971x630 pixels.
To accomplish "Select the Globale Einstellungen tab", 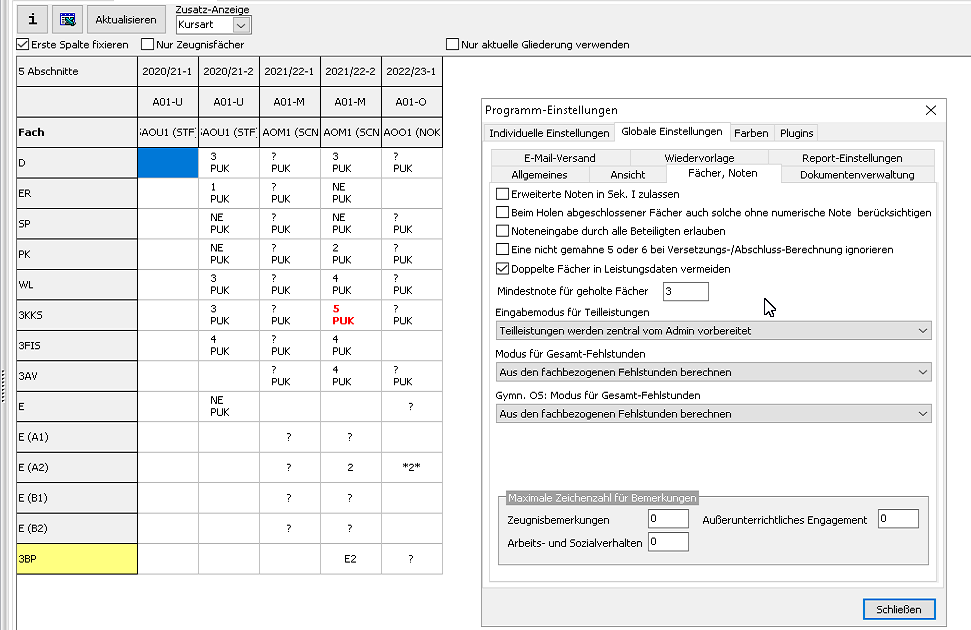I will point(672,131).
